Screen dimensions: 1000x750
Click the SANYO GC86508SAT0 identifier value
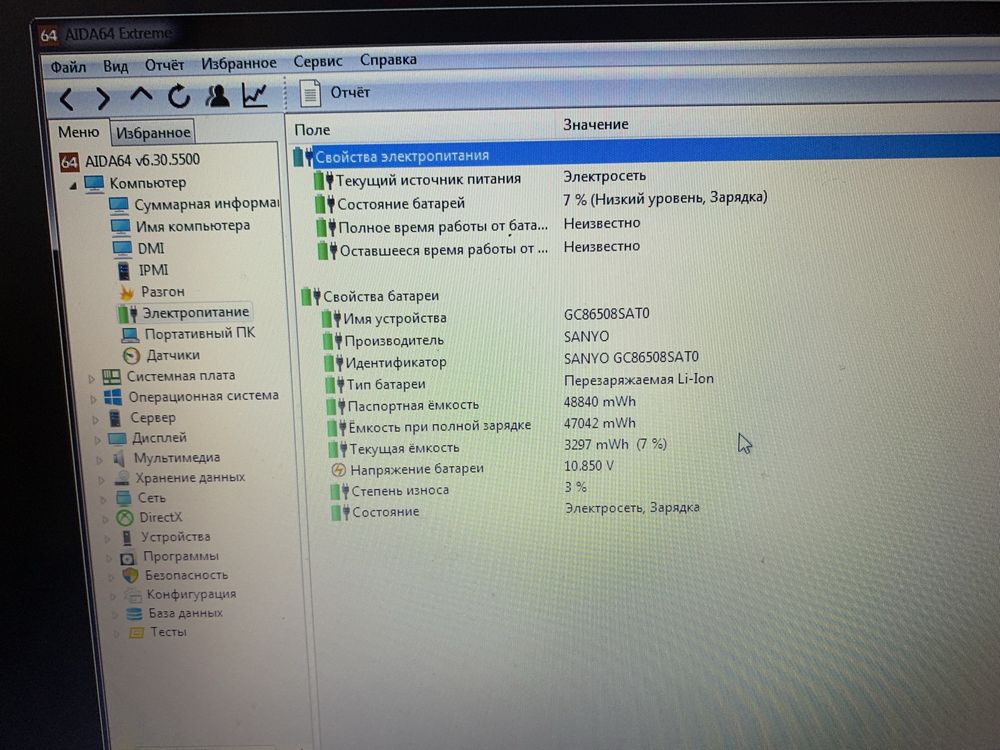(631, 358)
